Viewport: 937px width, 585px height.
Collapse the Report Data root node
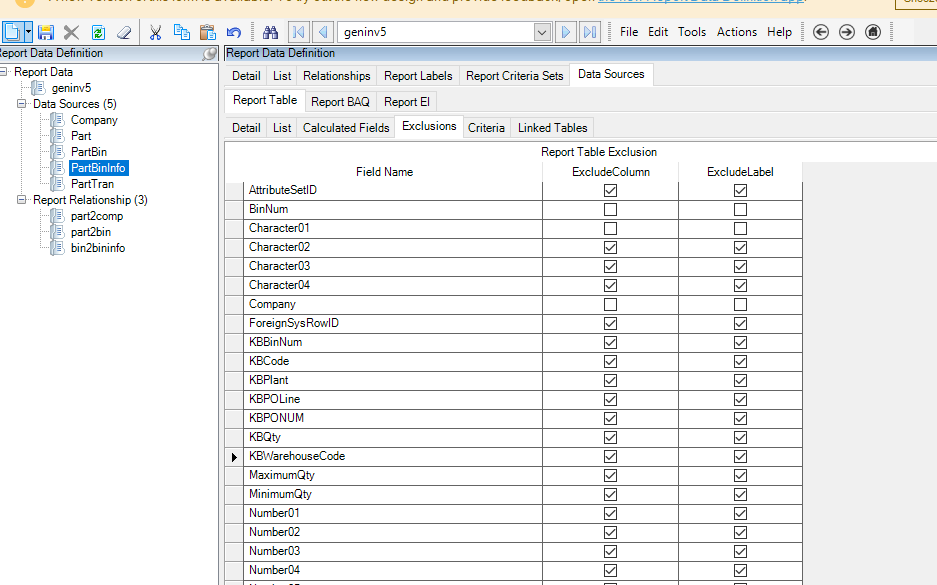point(4,72)
